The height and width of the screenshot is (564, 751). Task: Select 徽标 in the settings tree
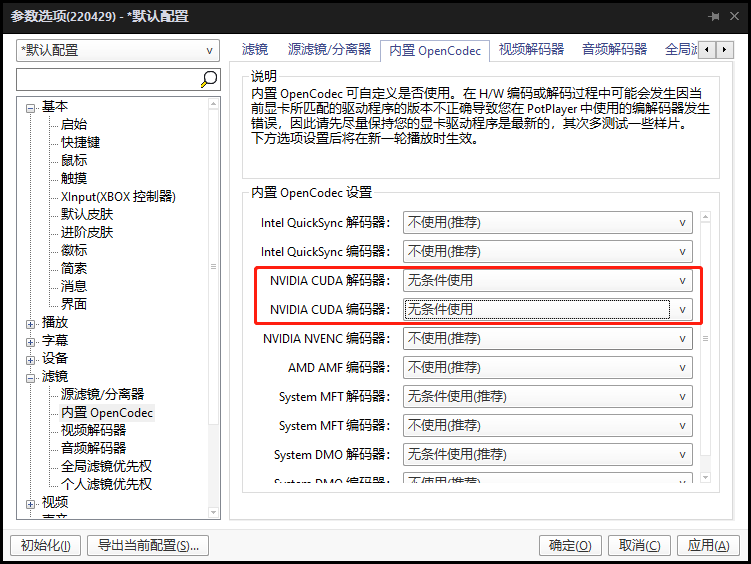click(74, 250)
